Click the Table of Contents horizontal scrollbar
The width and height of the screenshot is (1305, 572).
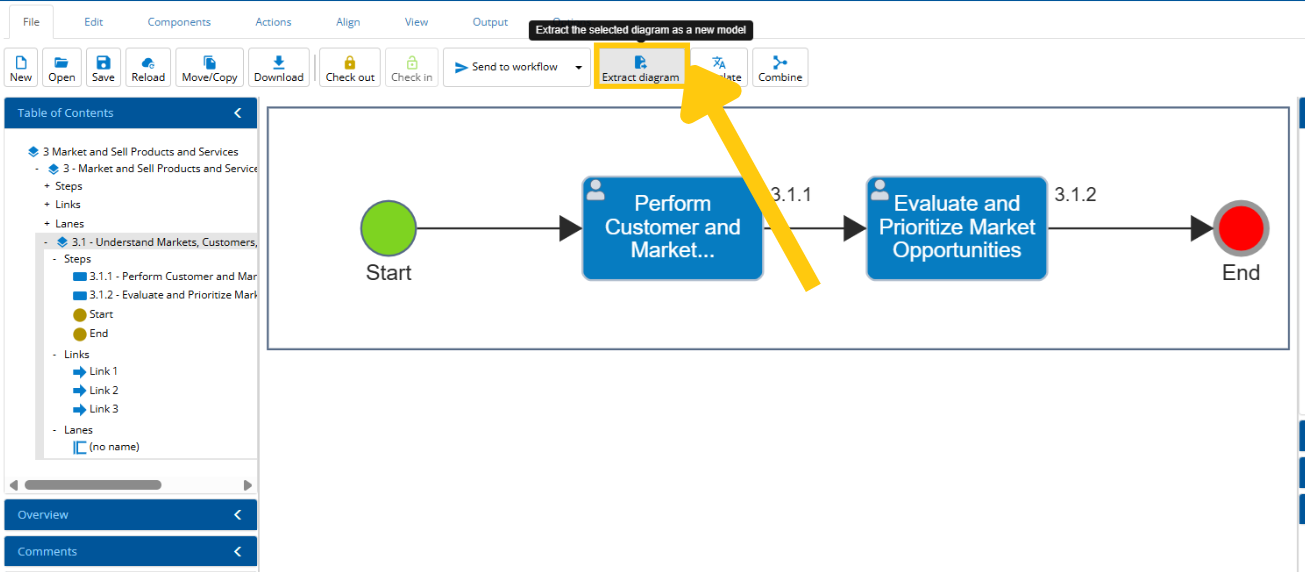(92, 485)
